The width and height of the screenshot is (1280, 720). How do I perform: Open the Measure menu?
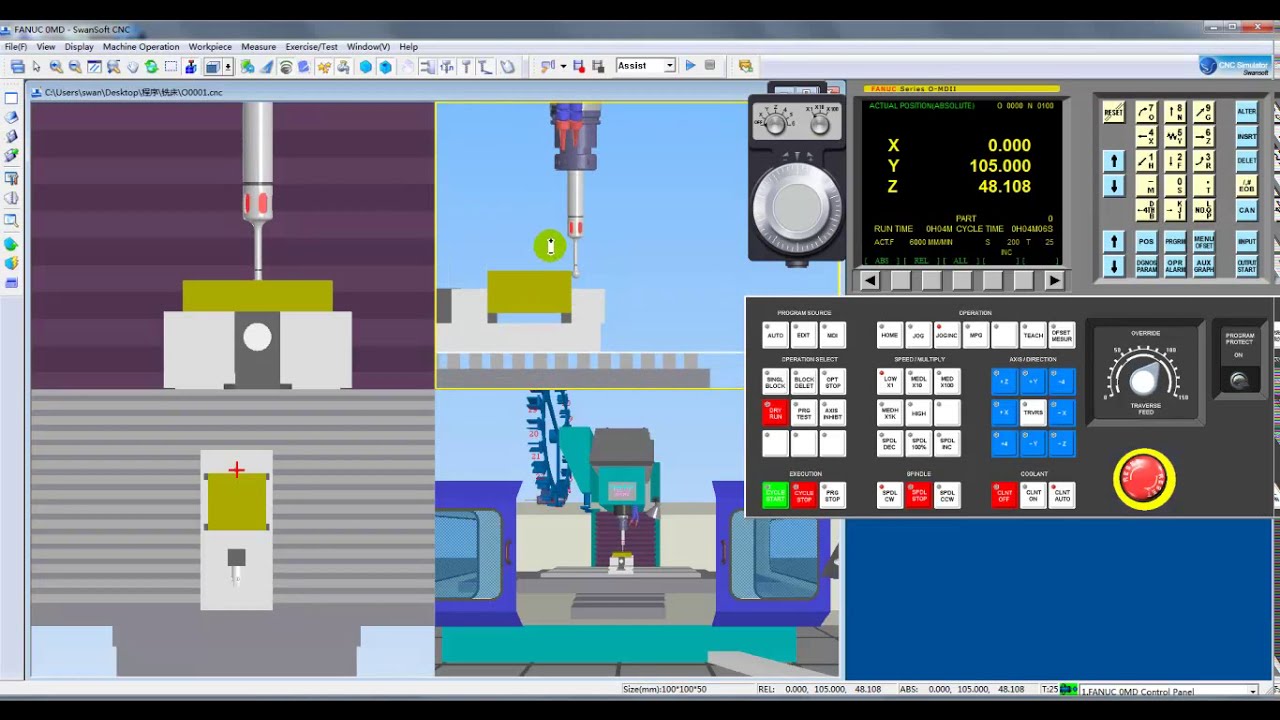(258, 47)
